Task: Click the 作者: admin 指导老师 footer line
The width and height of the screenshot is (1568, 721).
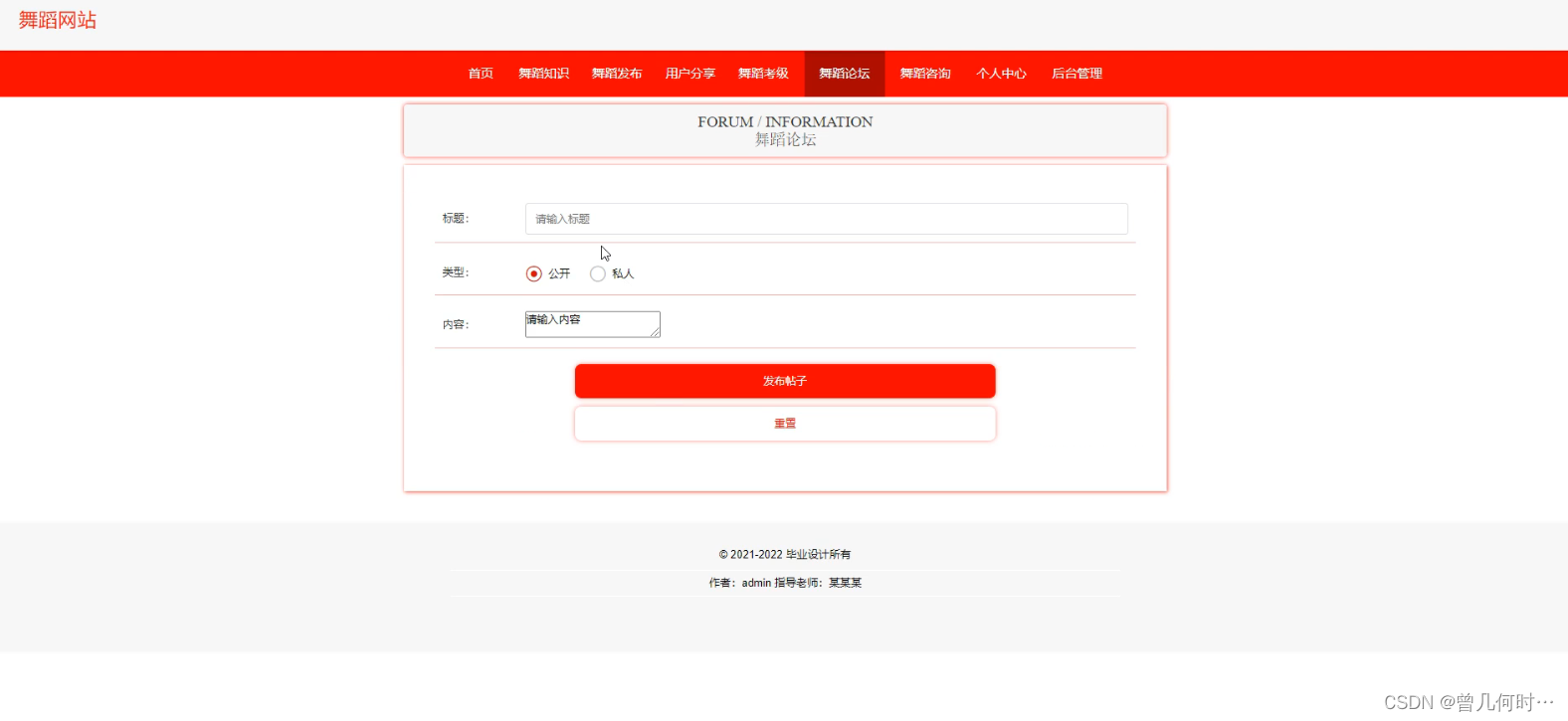Action: click(785, 583)
